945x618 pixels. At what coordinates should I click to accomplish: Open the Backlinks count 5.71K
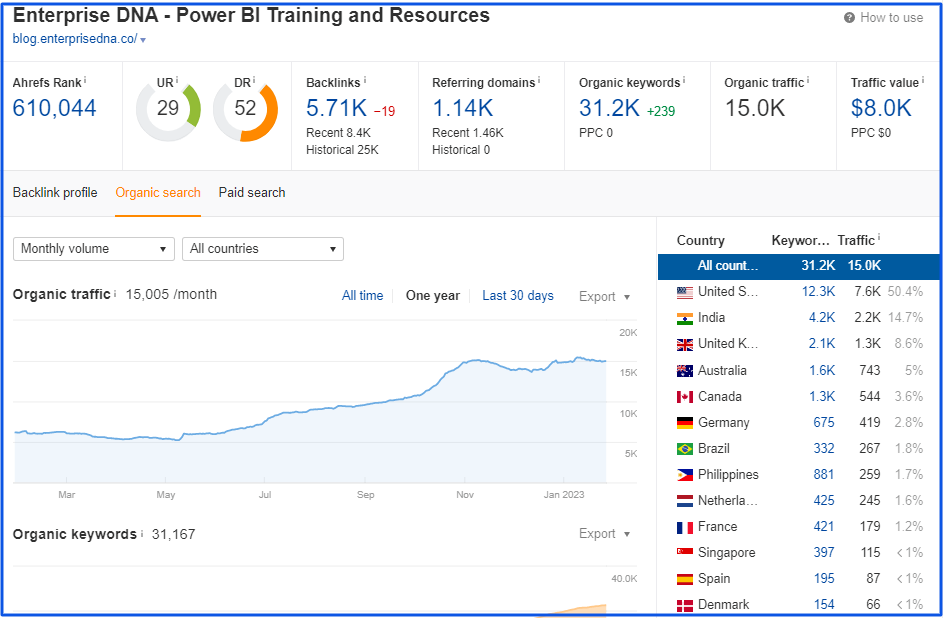click(336, 109)
